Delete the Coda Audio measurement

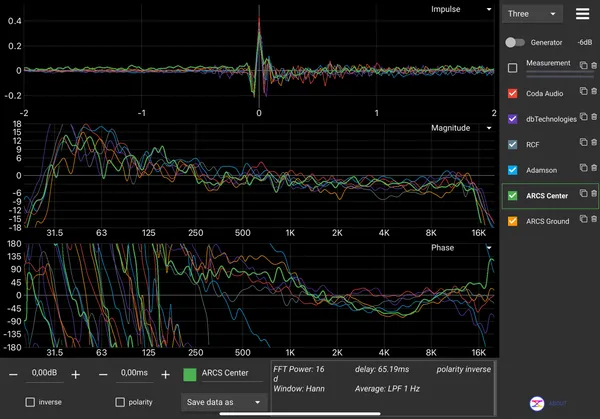tap(594, 91)
